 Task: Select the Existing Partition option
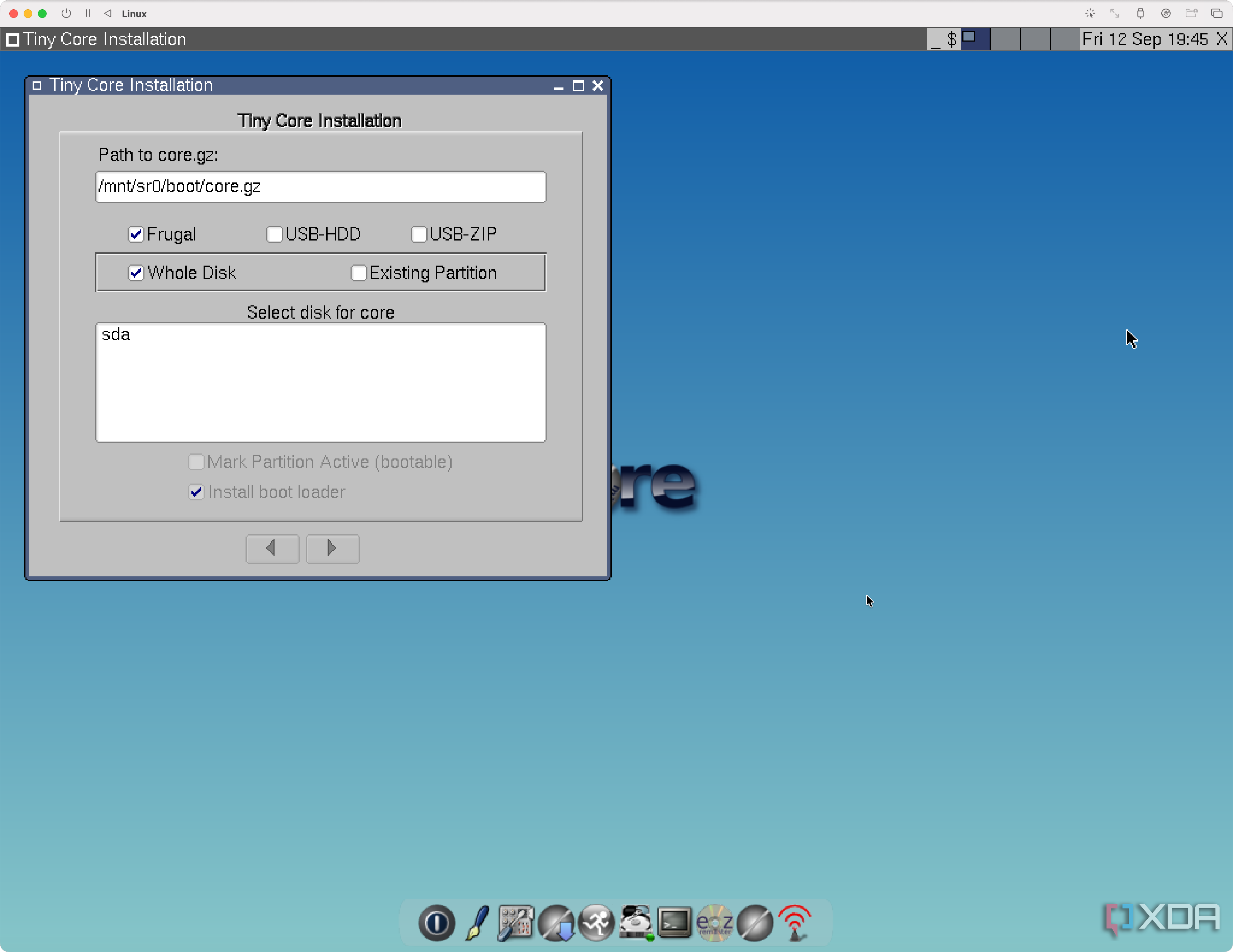358,273
